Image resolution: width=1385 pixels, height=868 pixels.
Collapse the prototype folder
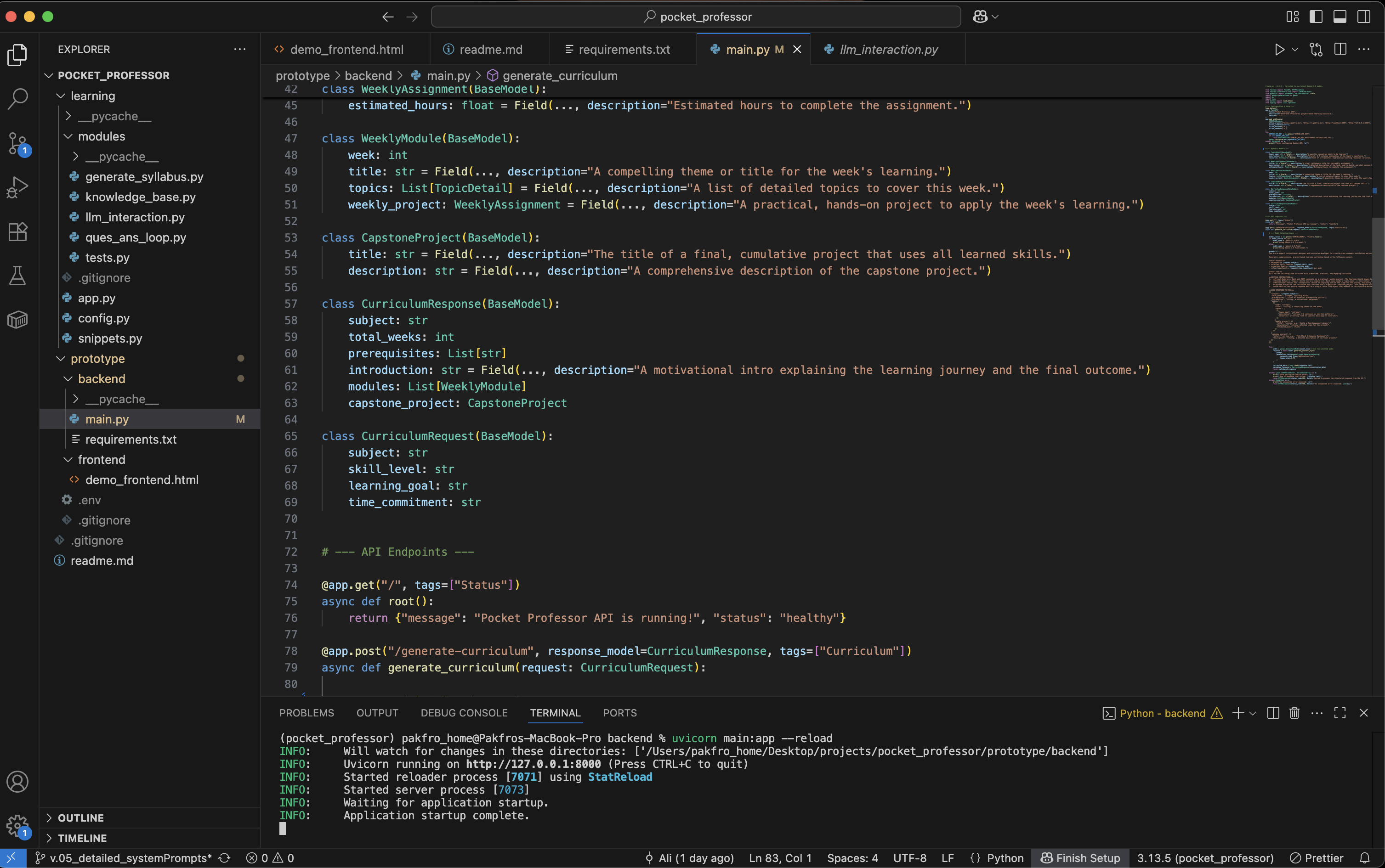point(60,359)
